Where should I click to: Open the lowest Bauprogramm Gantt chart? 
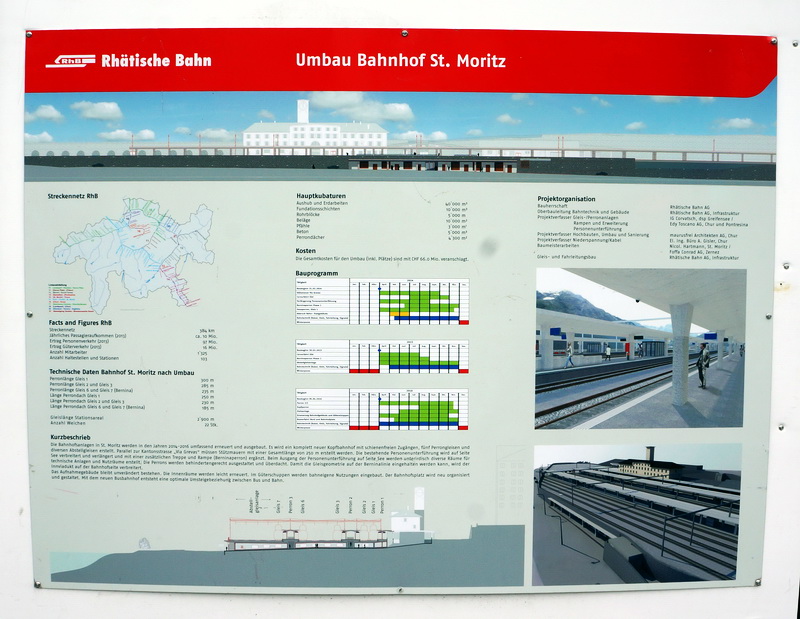(x=382, y=409)
